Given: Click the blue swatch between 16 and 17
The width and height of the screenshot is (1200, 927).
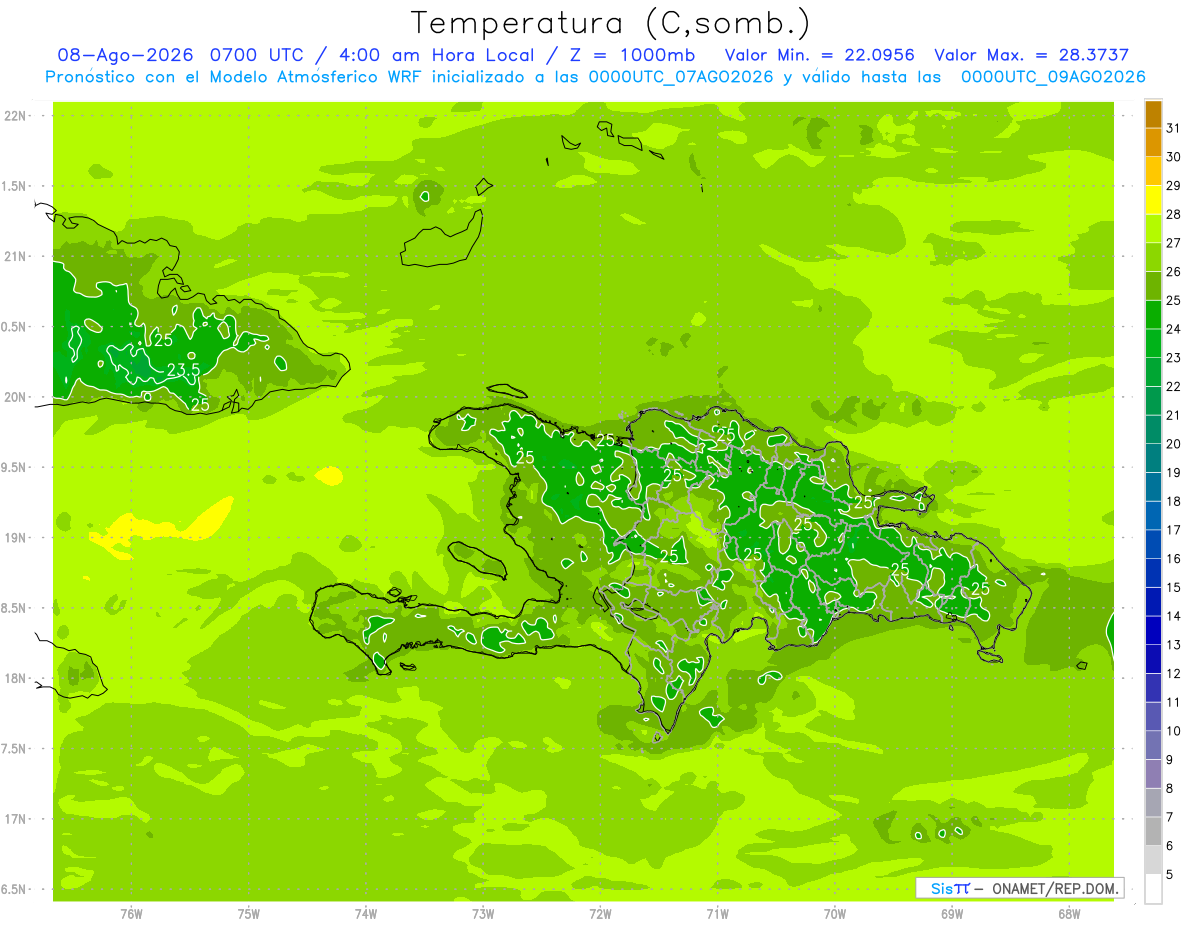Looking at the screenshot, I should (x=1153, y=544).
